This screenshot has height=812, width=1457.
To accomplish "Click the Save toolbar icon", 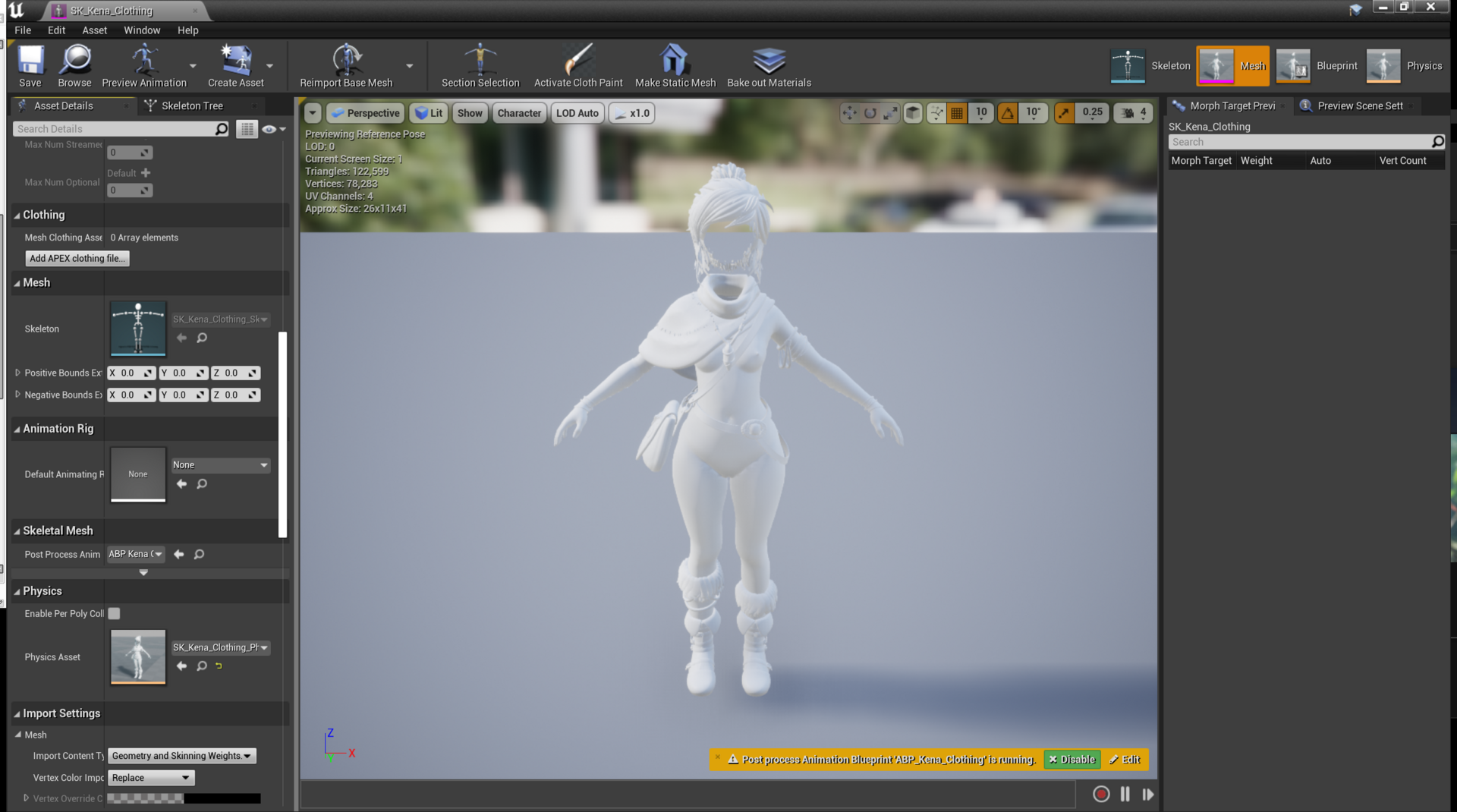I will pos(30,66).
